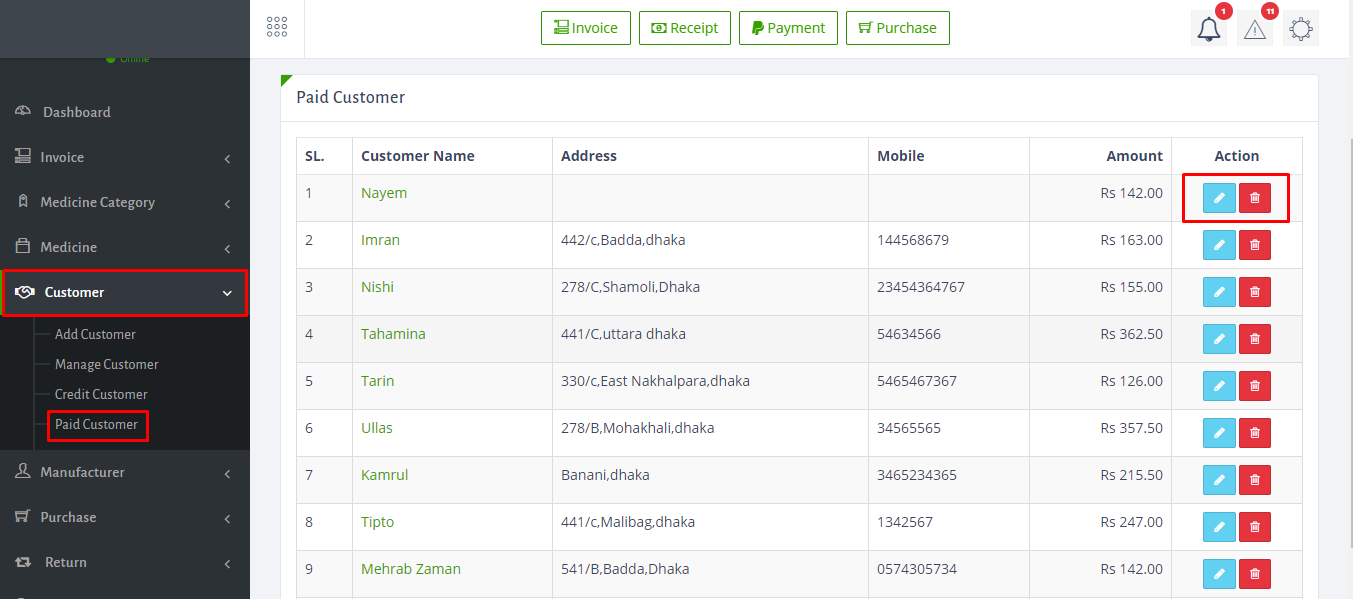Click the Purchase button in top bar
This screenshot has width=1353, height=599.
(897, 28)
